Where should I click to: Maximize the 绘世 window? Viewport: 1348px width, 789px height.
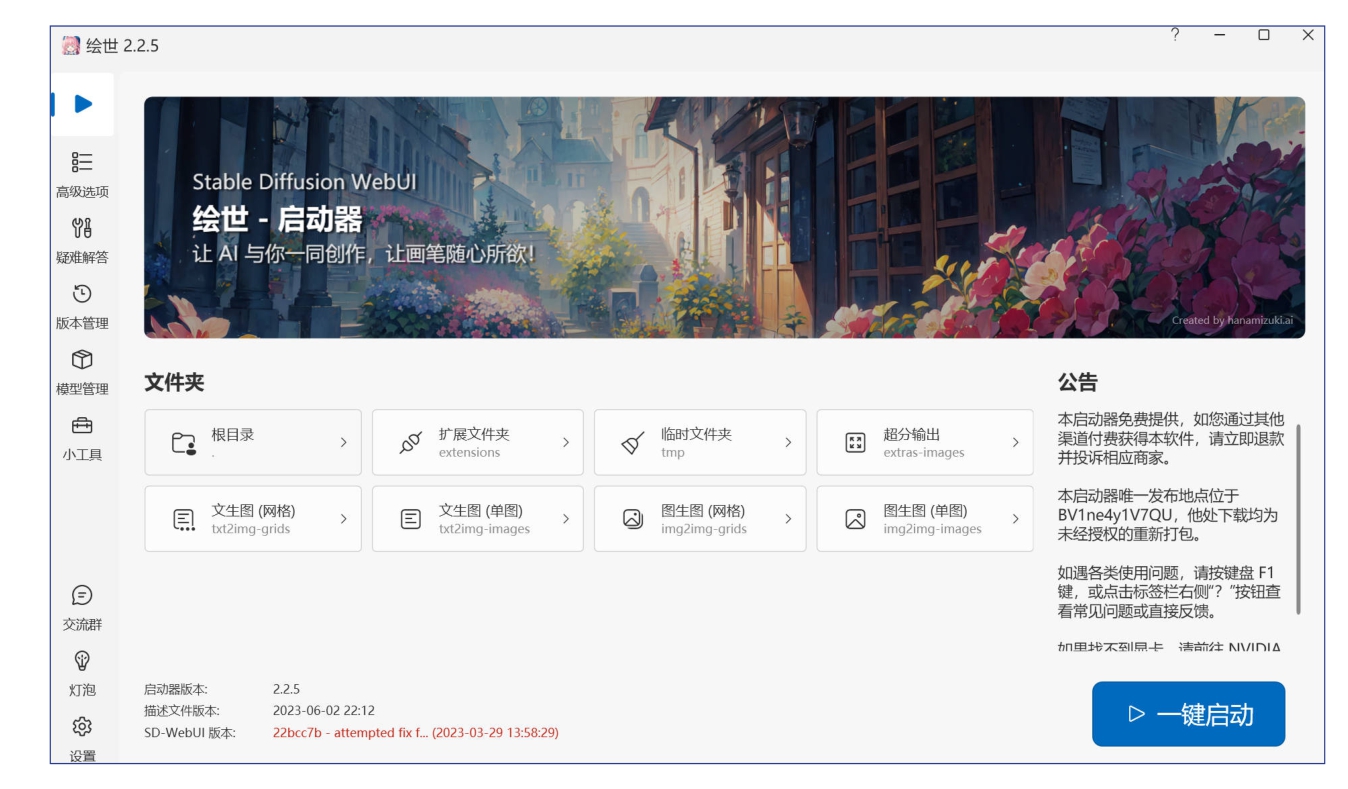click(1264, 35)
